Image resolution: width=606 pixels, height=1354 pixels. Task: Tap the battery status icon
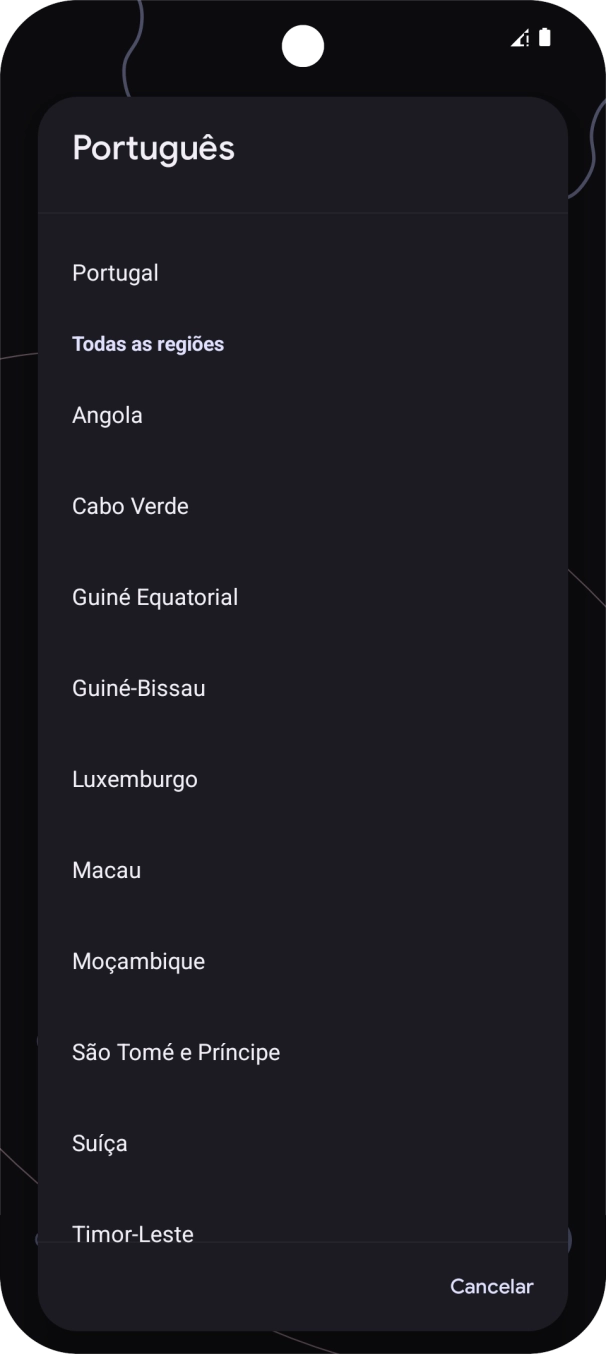pyautogui.click(x=545, y=38)
